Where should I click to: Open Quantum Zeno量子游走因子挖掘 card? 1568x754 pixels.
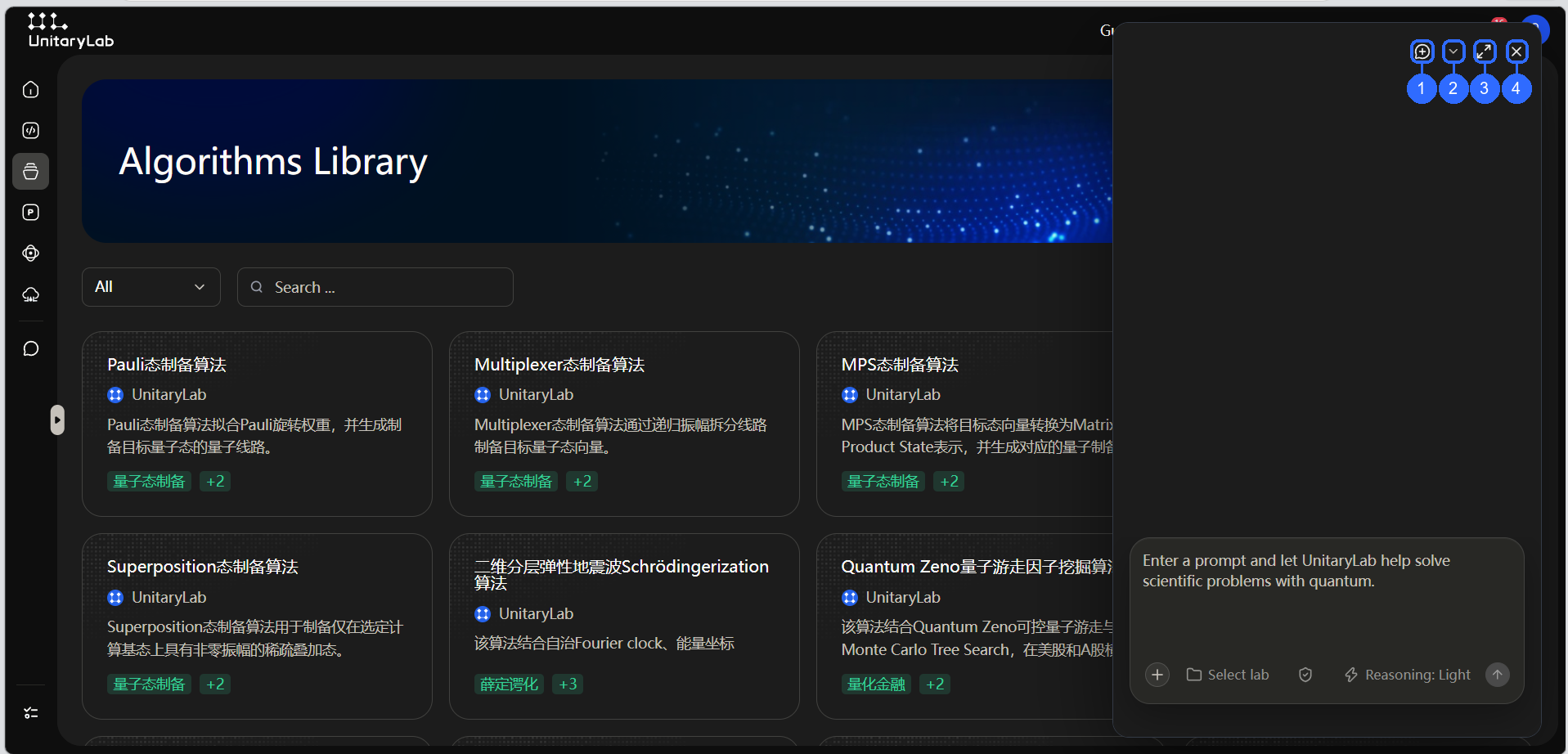(x=965, y=626)
